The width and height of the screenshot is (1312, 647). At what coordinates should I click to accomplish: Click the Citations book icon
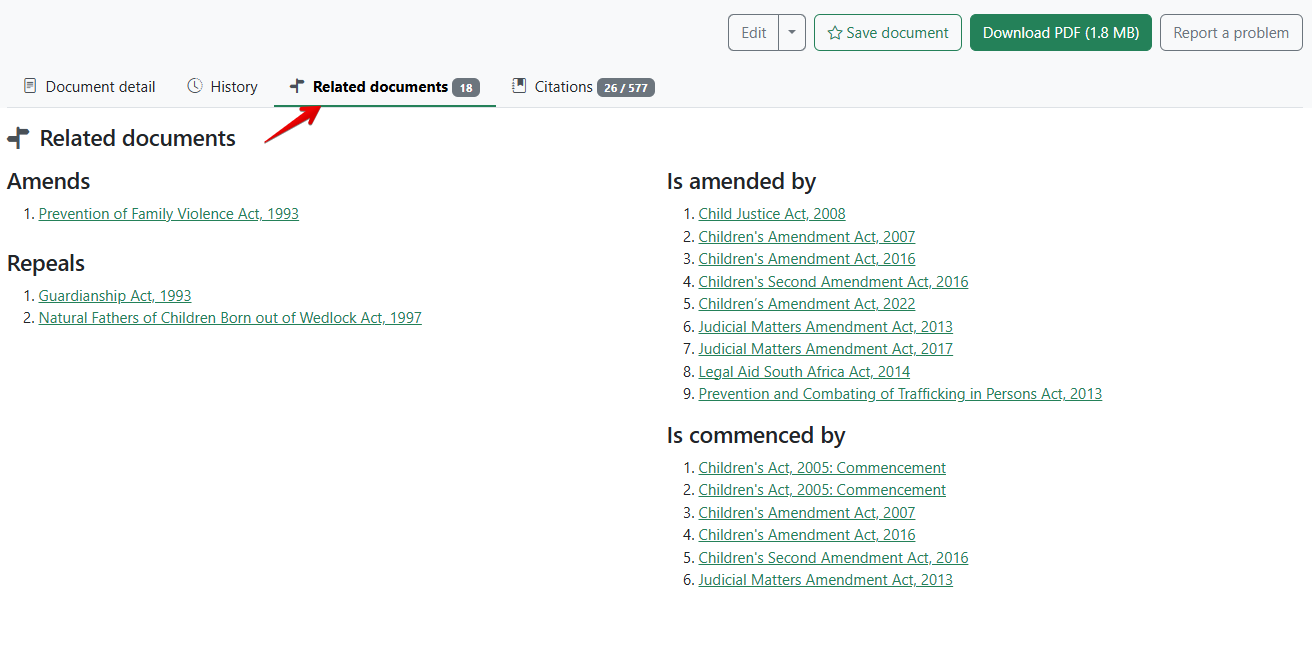coord(519,86)
